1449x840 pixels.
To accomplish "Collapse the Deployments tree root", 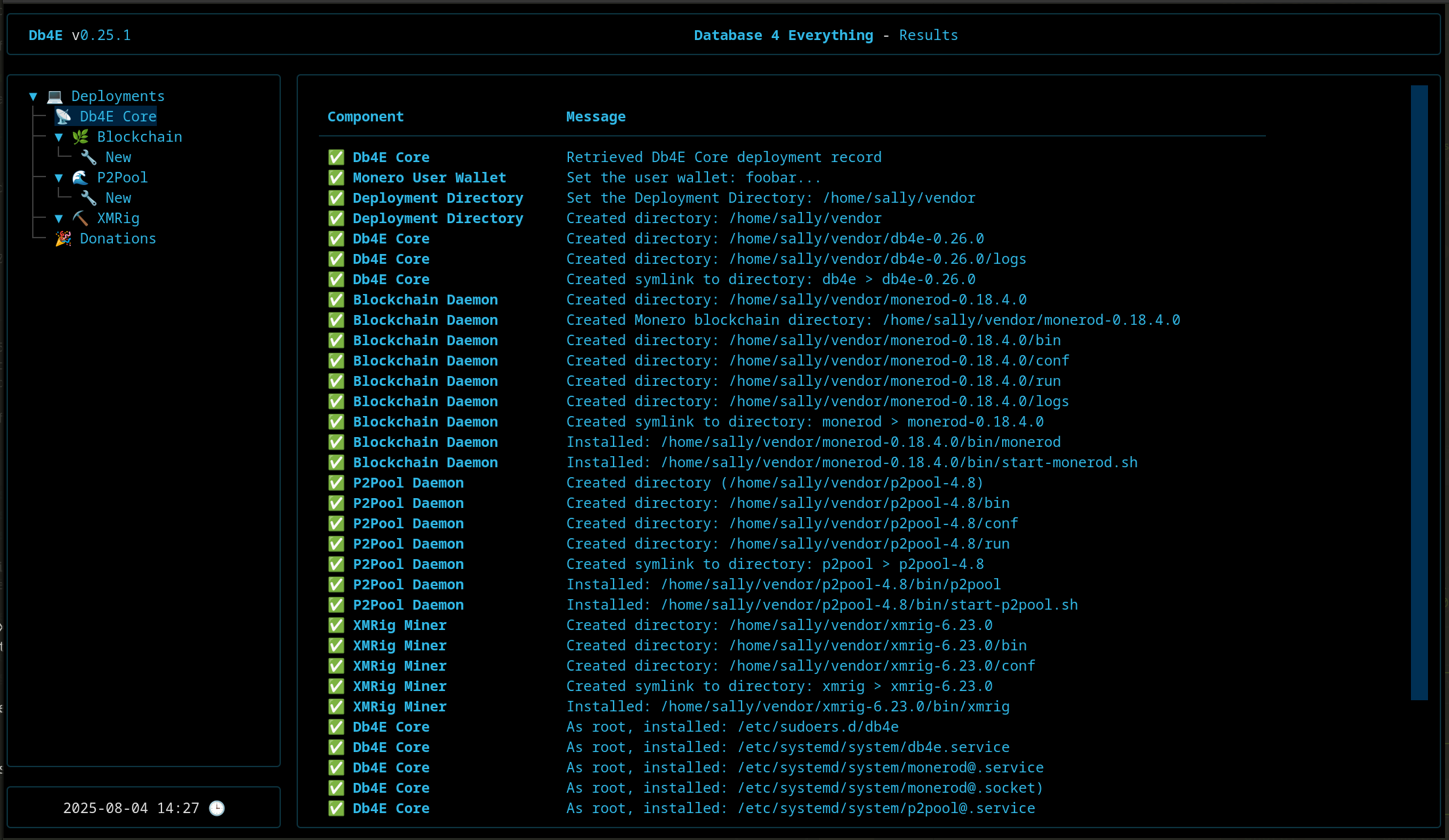I will (33, 96).
